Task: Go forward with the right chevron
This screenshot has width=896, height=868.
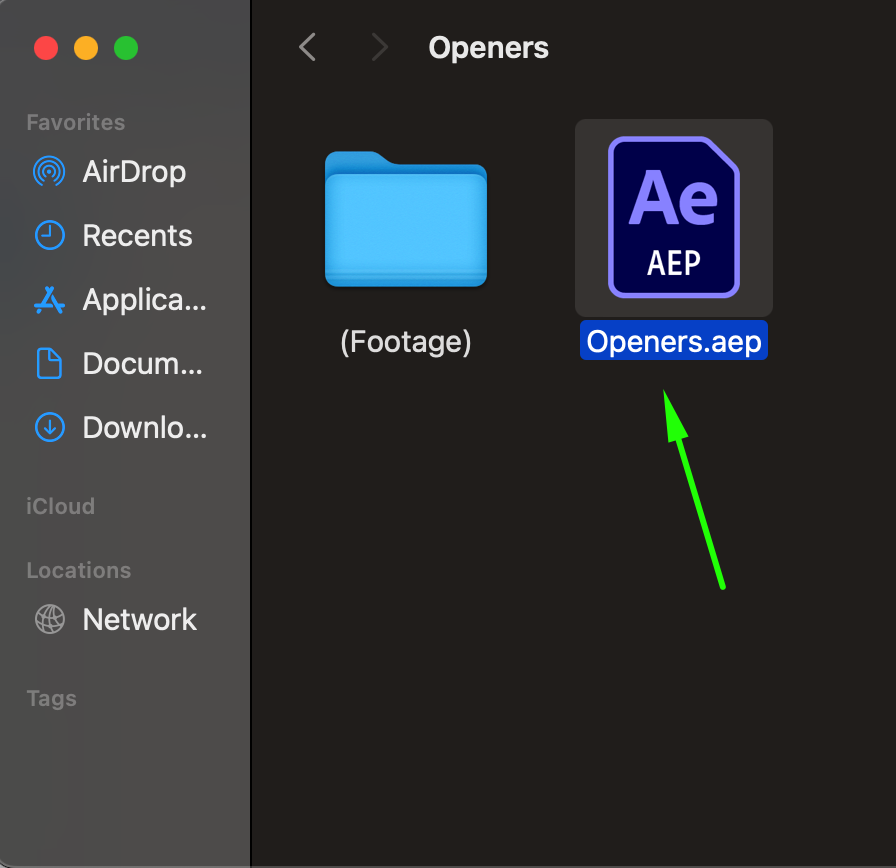Action: [379, 47]
